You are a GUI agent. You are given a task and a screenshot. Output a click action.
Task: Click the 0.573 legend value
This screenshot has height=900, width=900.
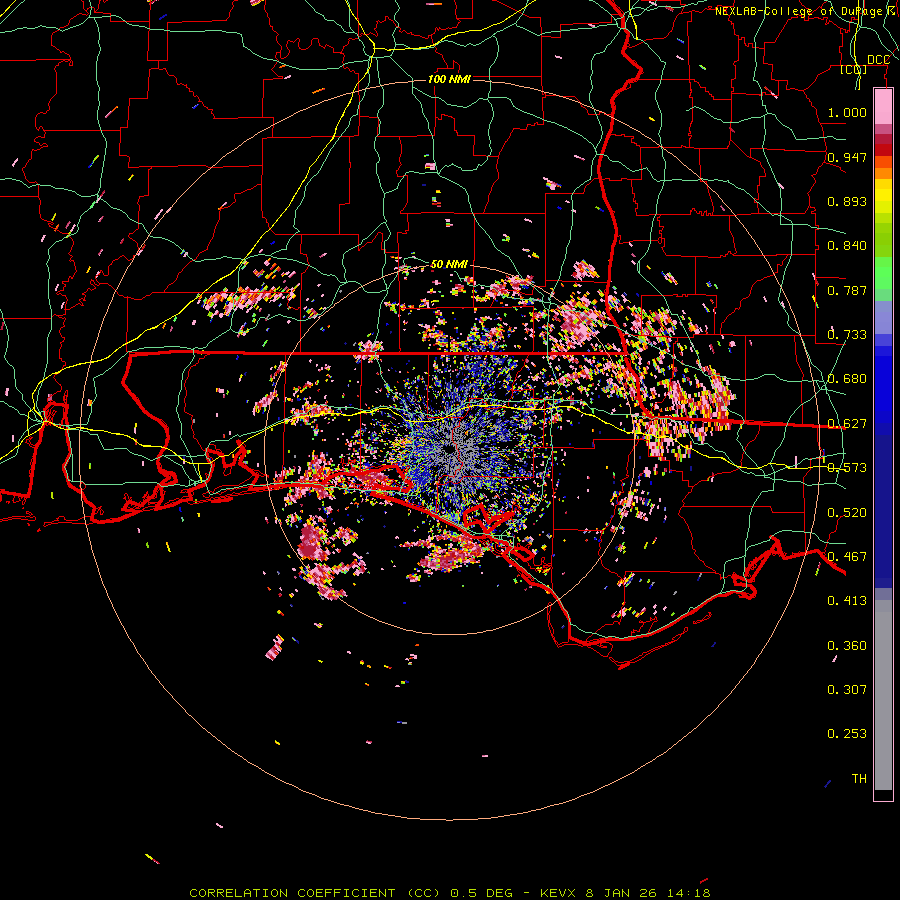(847, 468)
